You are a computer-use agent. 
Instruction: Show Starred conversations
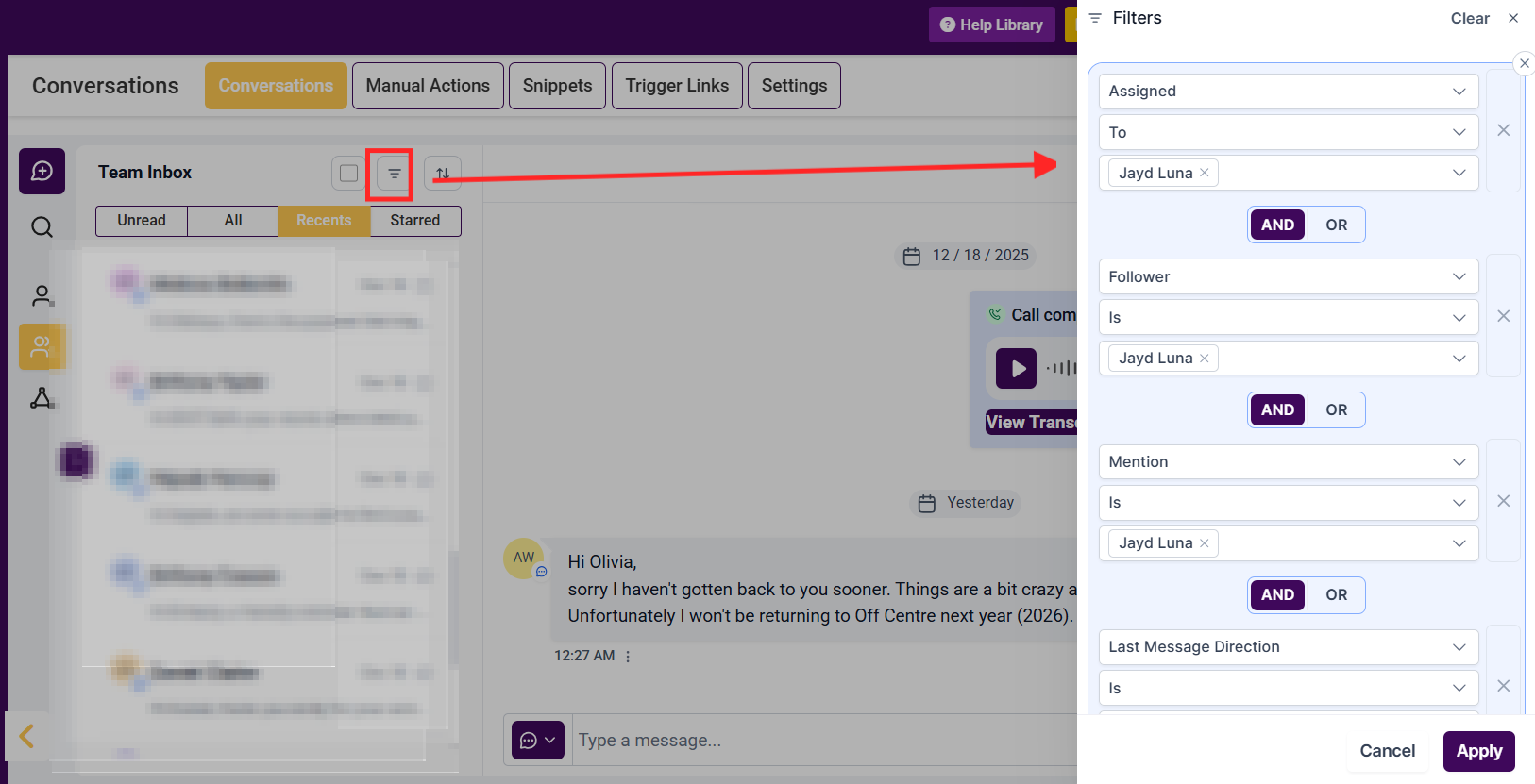(x=415, y=221)
